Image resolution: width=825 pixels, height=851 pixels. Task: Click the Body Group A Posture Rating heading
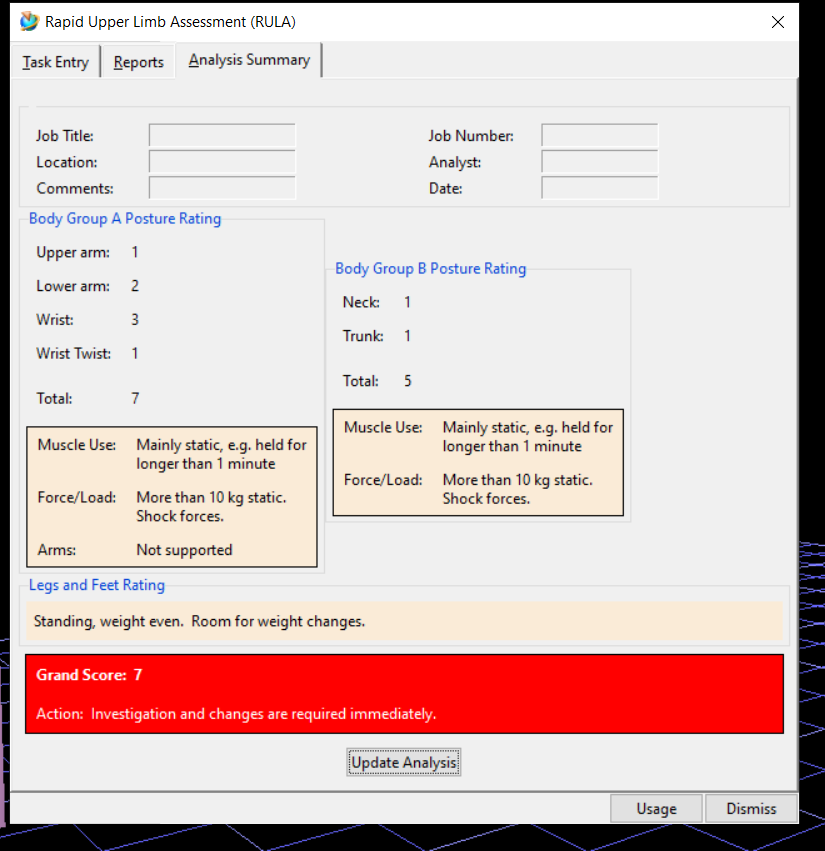coord(125,219)
